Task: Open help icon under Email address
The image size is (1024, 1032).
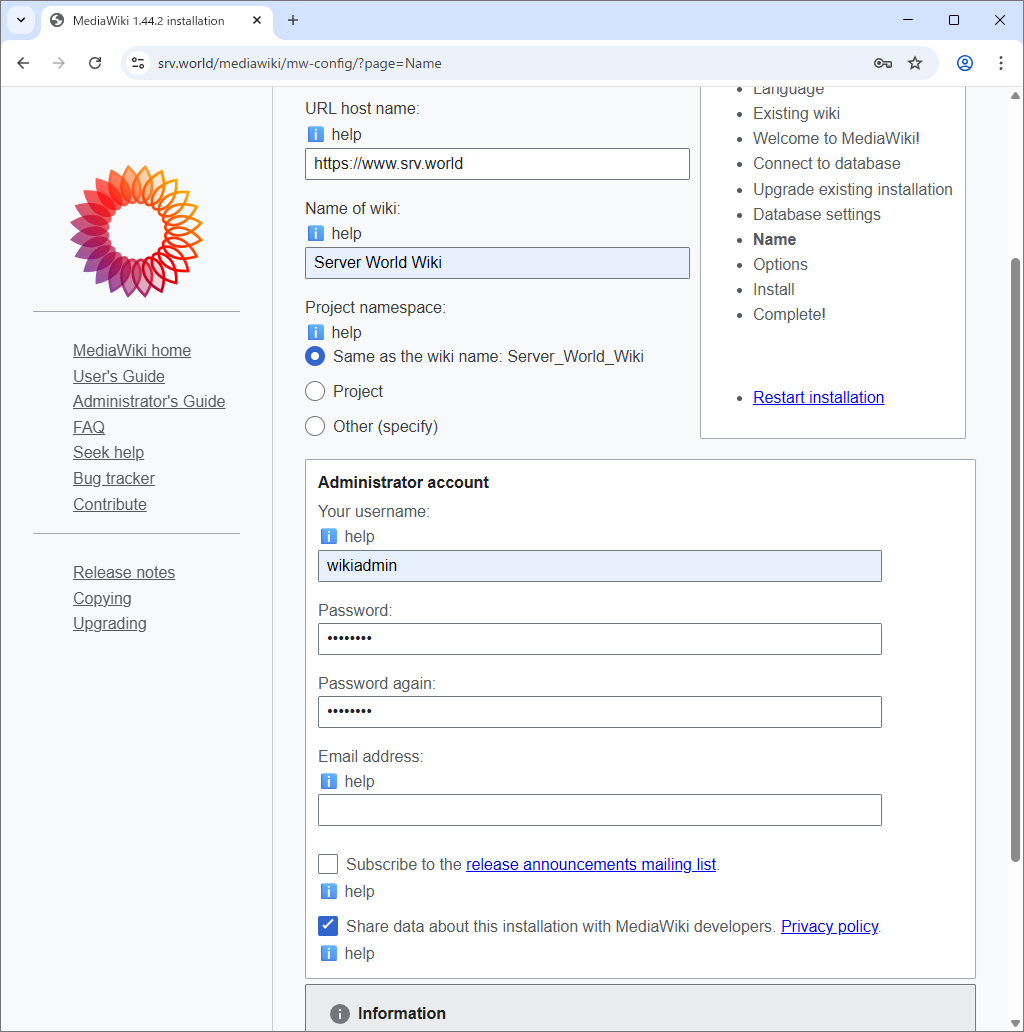Action: tap(329, 781)
